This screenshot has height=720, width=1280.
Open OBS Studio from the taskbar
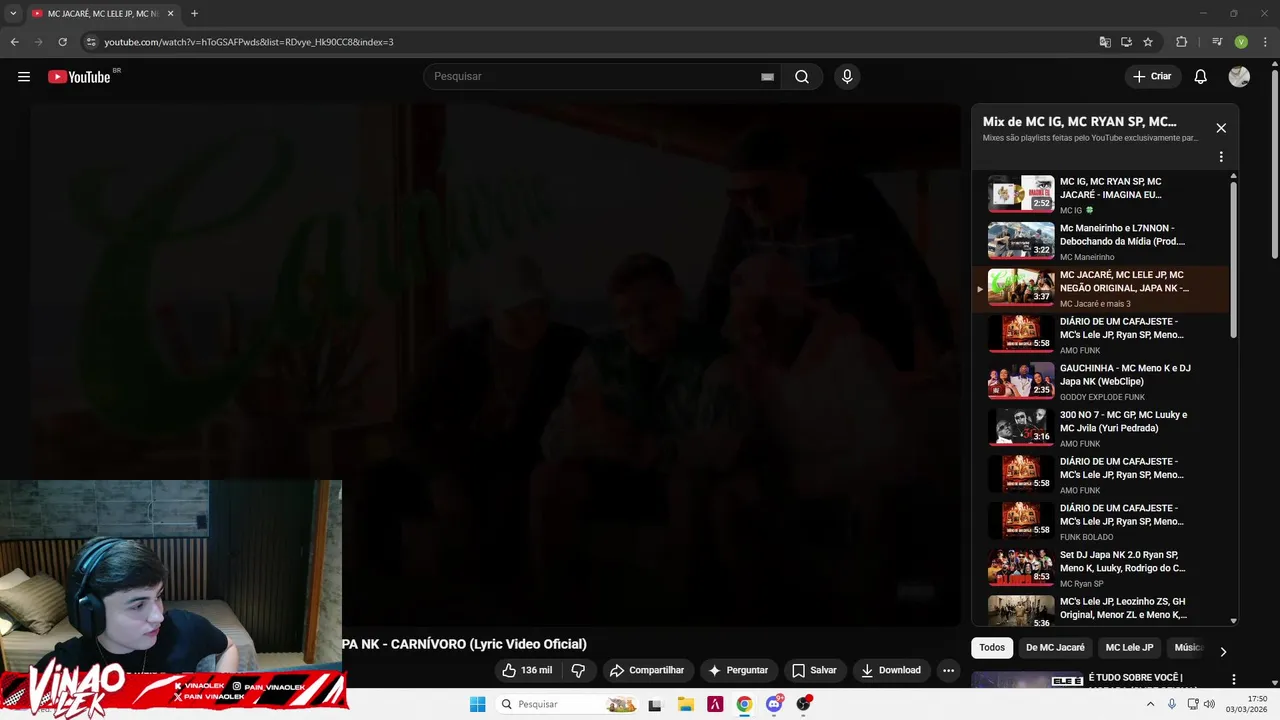coord(803,704)
